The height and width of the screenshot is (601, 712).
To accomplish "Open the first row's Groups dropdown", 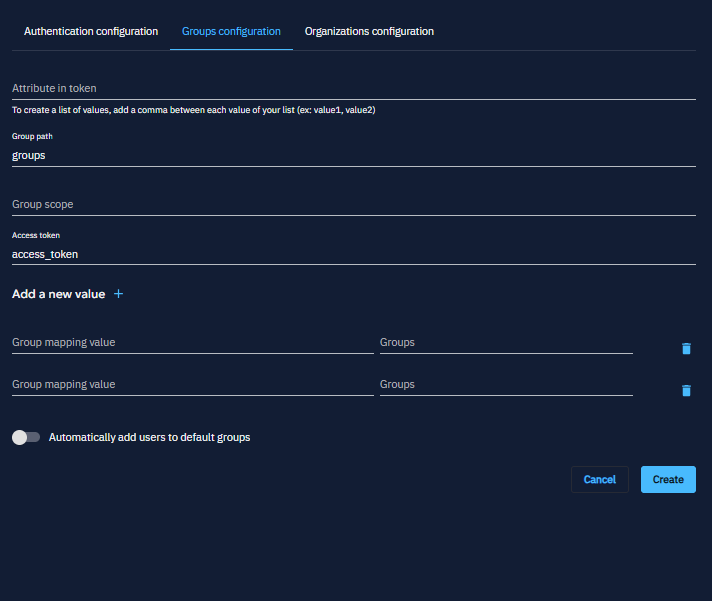I will click(x=505, y=343).
